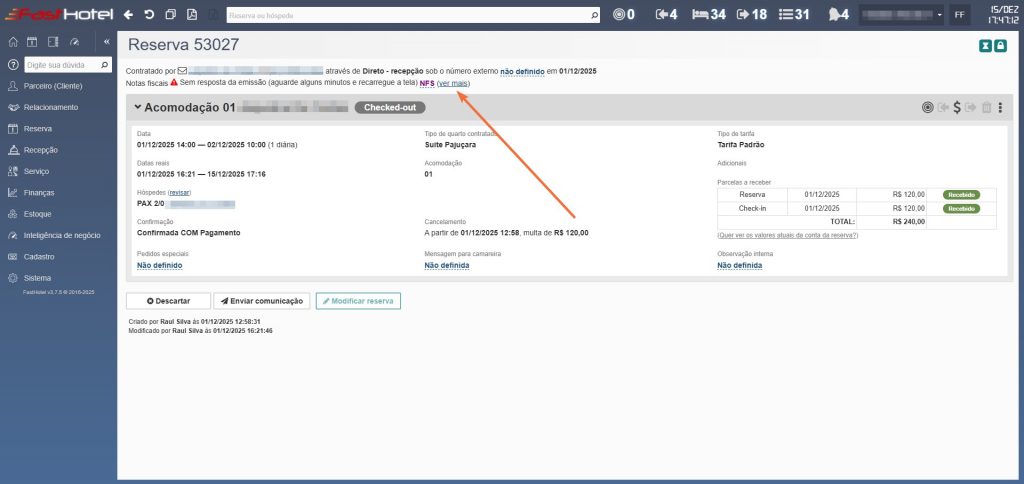Image resolution: width=1024 pixels, height=484 pixels.
Task: Collapse the Acomodação 01 section
Action: (x=138, y=108)
